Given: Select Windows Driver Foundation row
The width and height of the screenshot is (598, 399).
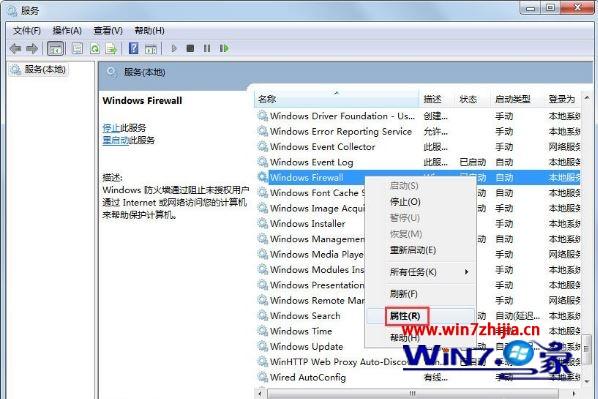Looking at the screenshot, I should 418,116.
